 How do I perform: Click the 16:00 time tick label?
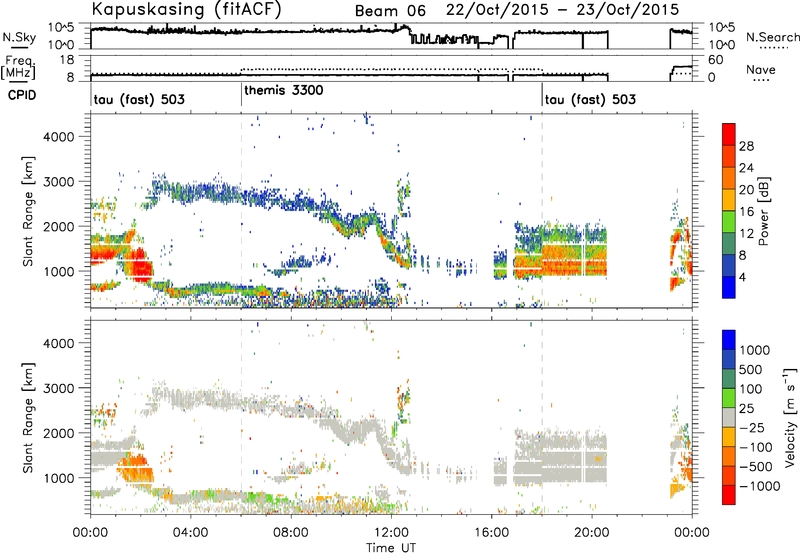(491, 533)
